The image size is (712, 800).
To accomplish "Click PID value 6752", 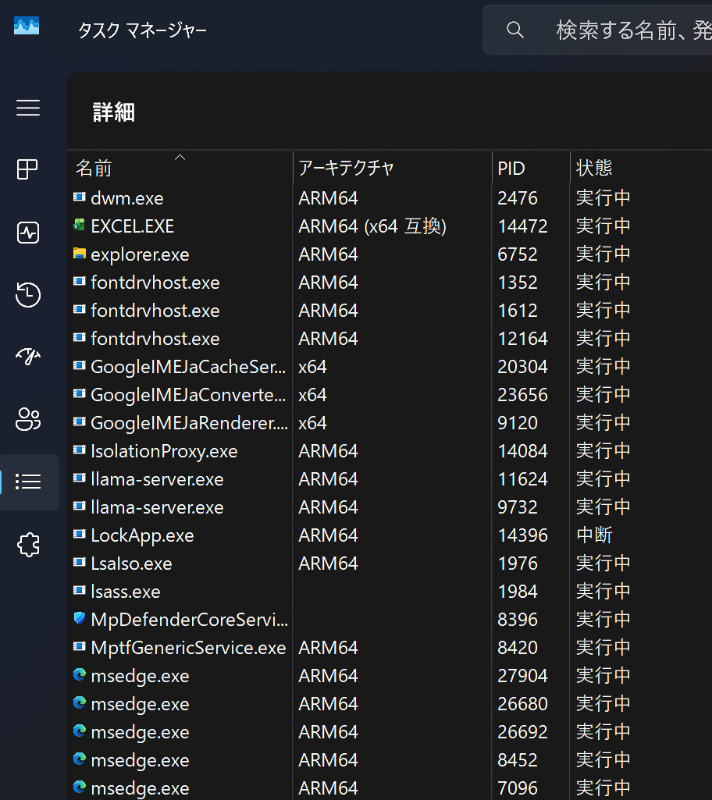I will tap(517, 254).
